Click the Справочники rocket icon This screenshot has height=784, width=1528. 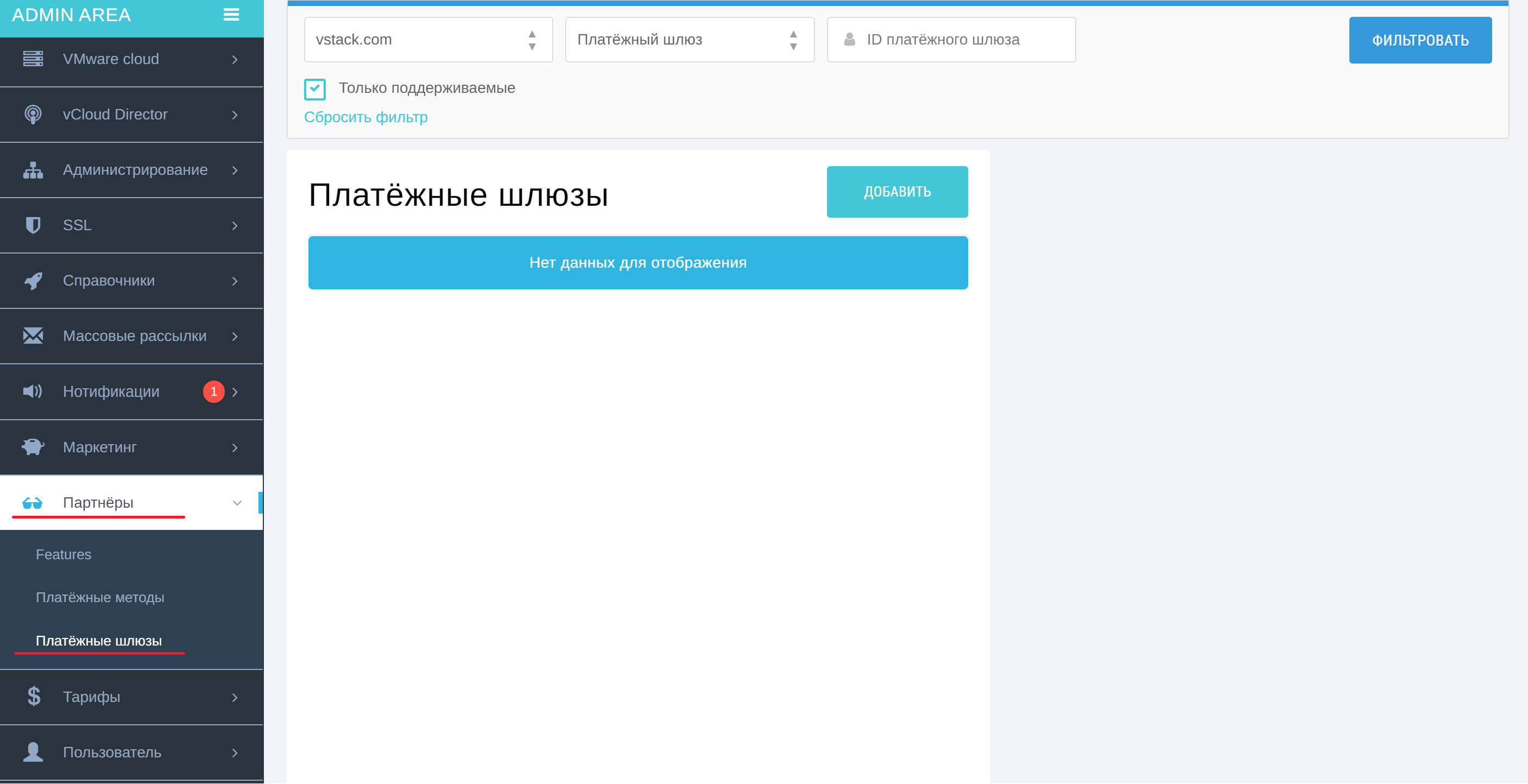coord(33,281)
